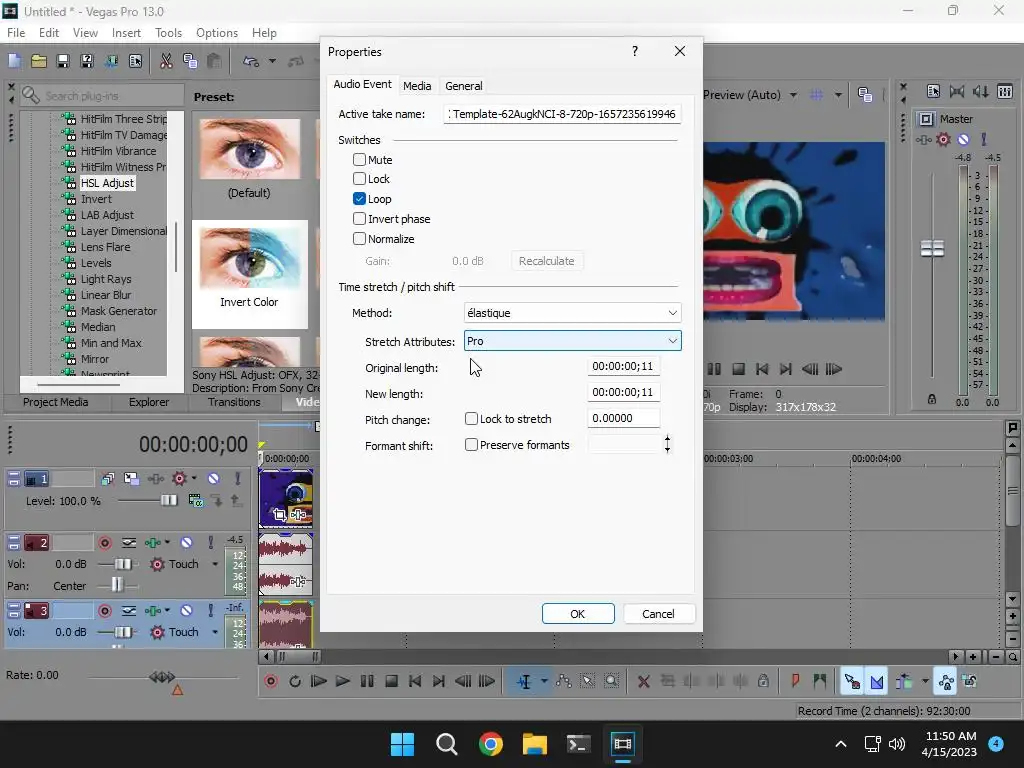This screenshot has height=768, width=1024.
Task: Click the track 1 Level slider
Action: 168,501
